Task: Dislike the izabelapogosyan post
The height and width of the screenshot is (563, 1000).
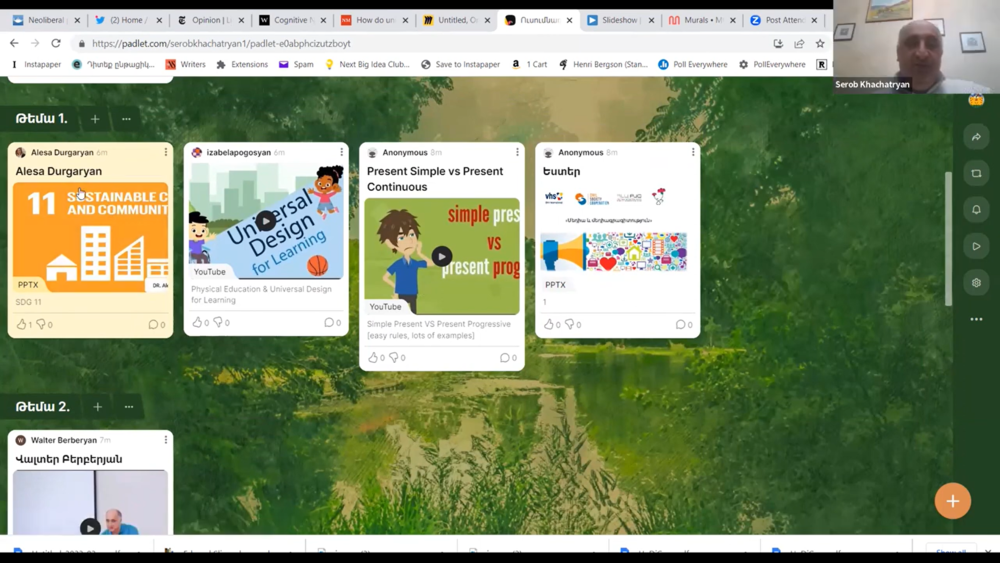Action: (218, 322)
